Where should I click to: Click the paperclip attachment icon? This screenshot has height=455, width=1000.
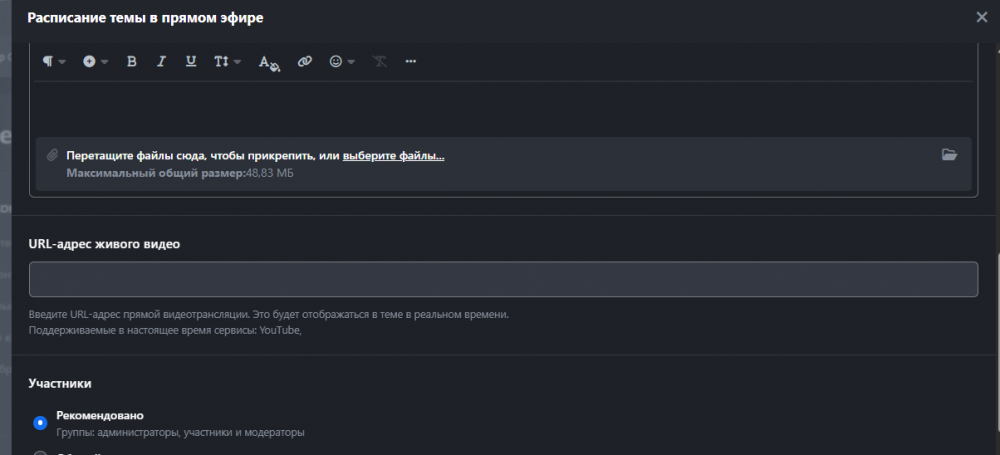click(x=52, y=155)
